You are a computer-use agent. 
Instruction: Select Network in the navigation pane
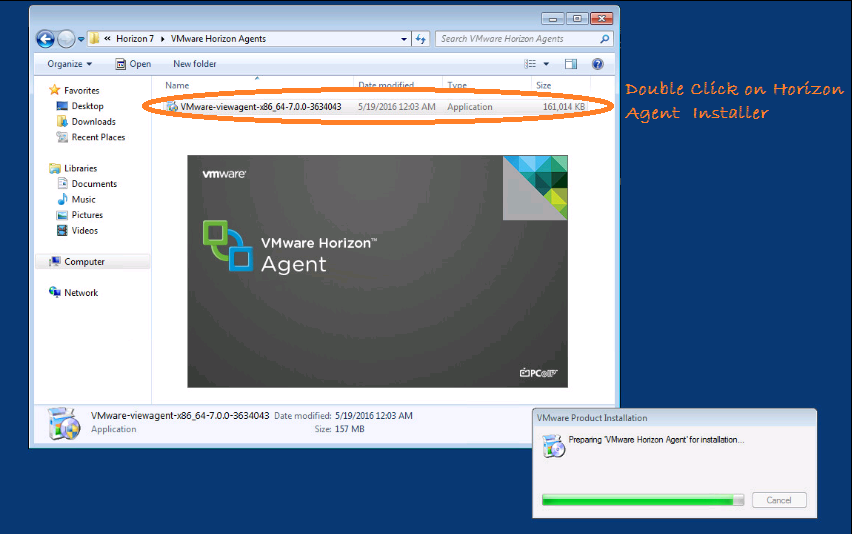[81, 293]
